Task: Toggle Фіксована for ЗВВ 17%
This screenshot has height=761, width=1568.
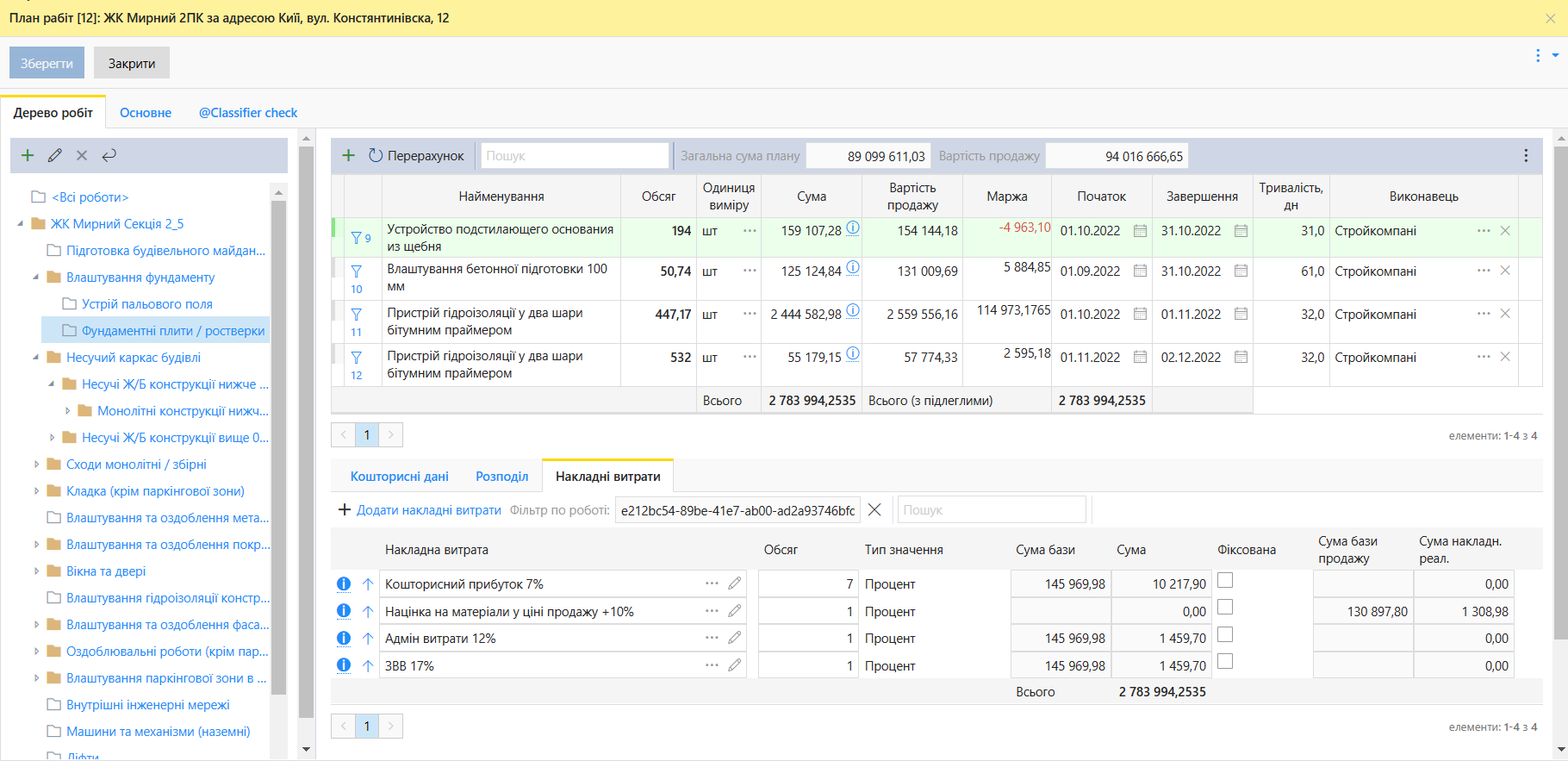Action: coord(1225,661)
